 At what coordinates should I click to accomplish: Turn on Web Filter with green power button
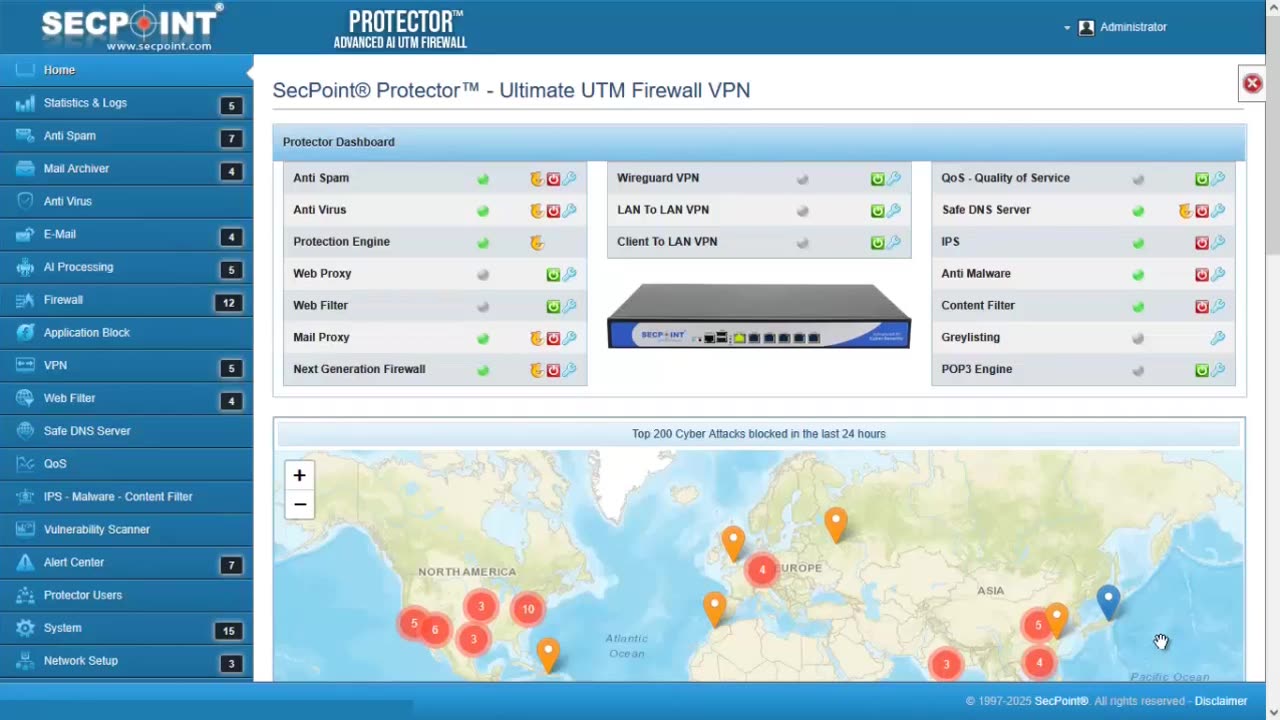tap(553, 307)
